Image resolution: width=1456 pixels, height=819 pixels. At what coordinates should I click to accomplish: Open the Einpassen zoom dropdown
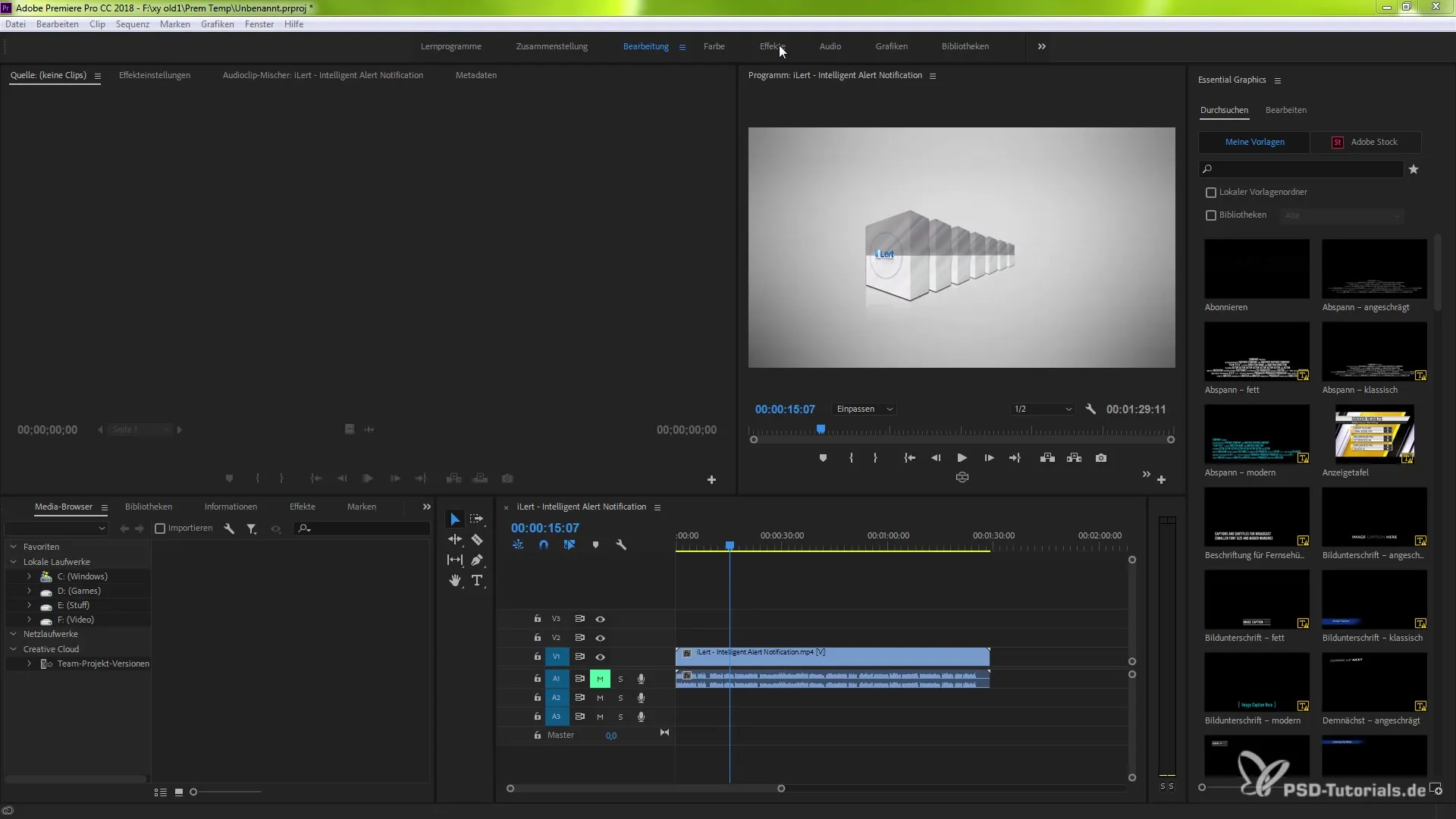[864, 409]
